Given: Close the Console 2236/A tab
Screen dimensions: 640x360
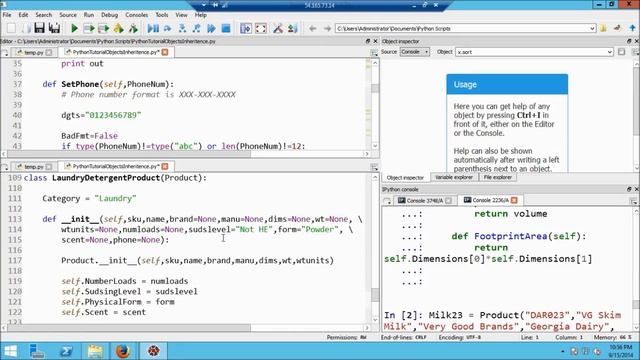Looking at the screenshot, I should pyautogui.click(x=514, y=200).
